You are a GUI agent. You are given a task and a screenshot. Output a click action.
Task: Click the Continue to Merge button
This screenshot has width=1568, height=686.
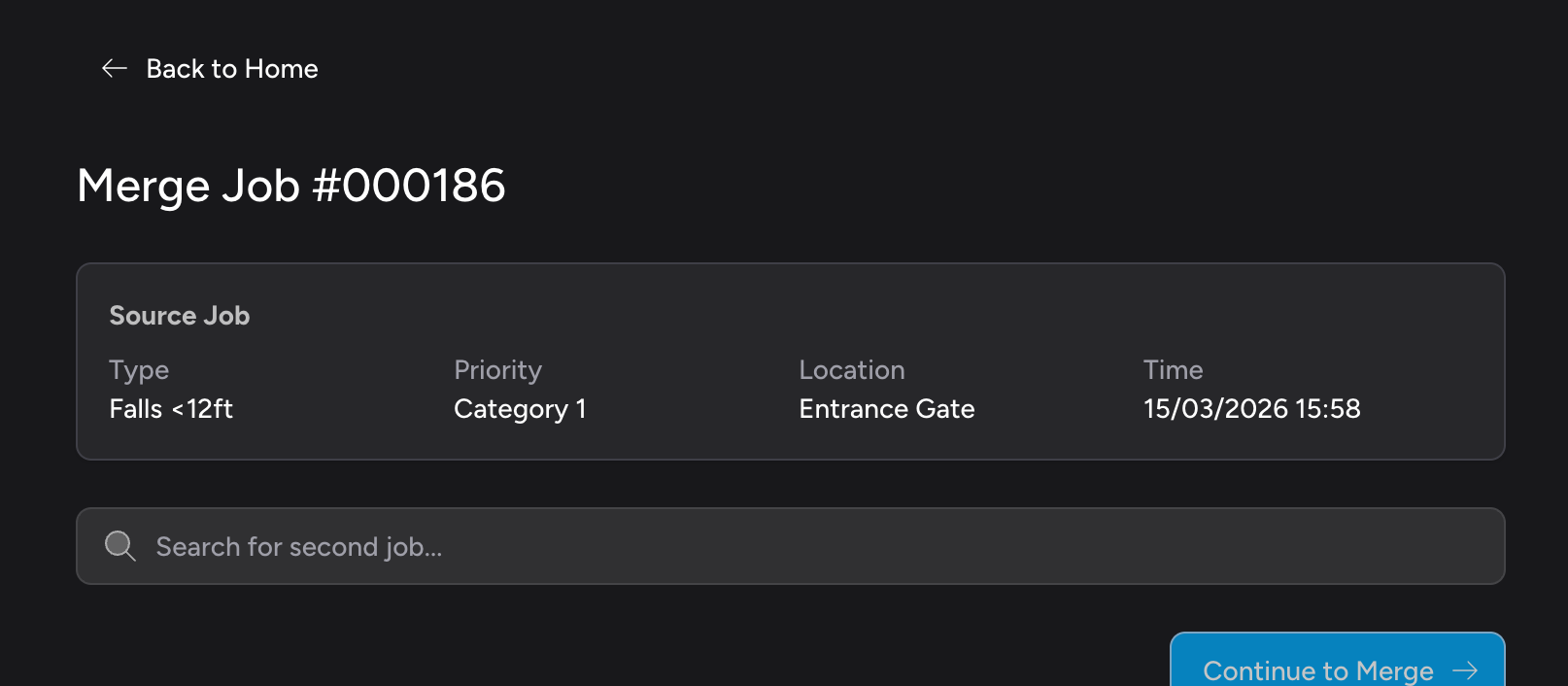pyautogui.click(x=1338, y=670)
